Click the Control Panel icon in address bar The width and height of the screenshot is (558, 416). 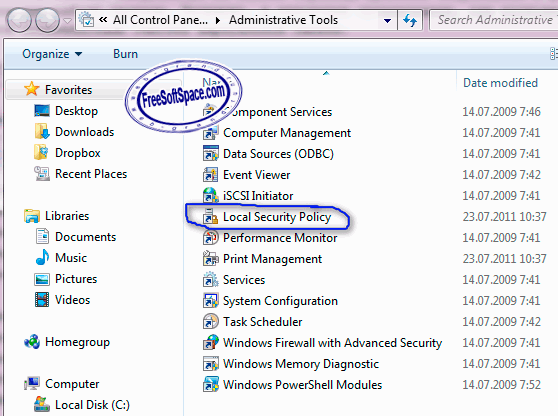tap(86, 20)
